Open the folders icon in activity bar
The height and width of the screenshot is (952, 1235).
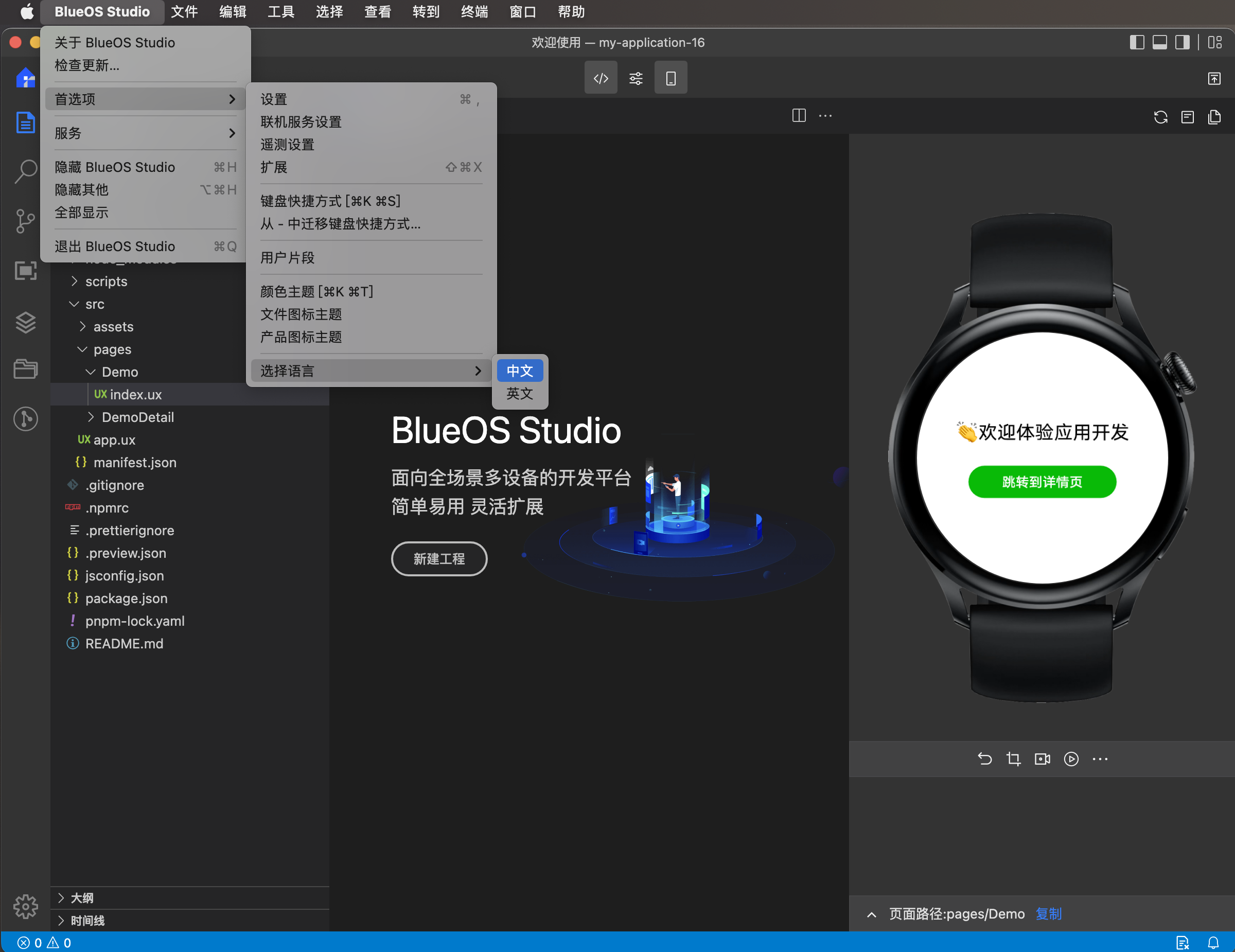[x=25, y=368]
